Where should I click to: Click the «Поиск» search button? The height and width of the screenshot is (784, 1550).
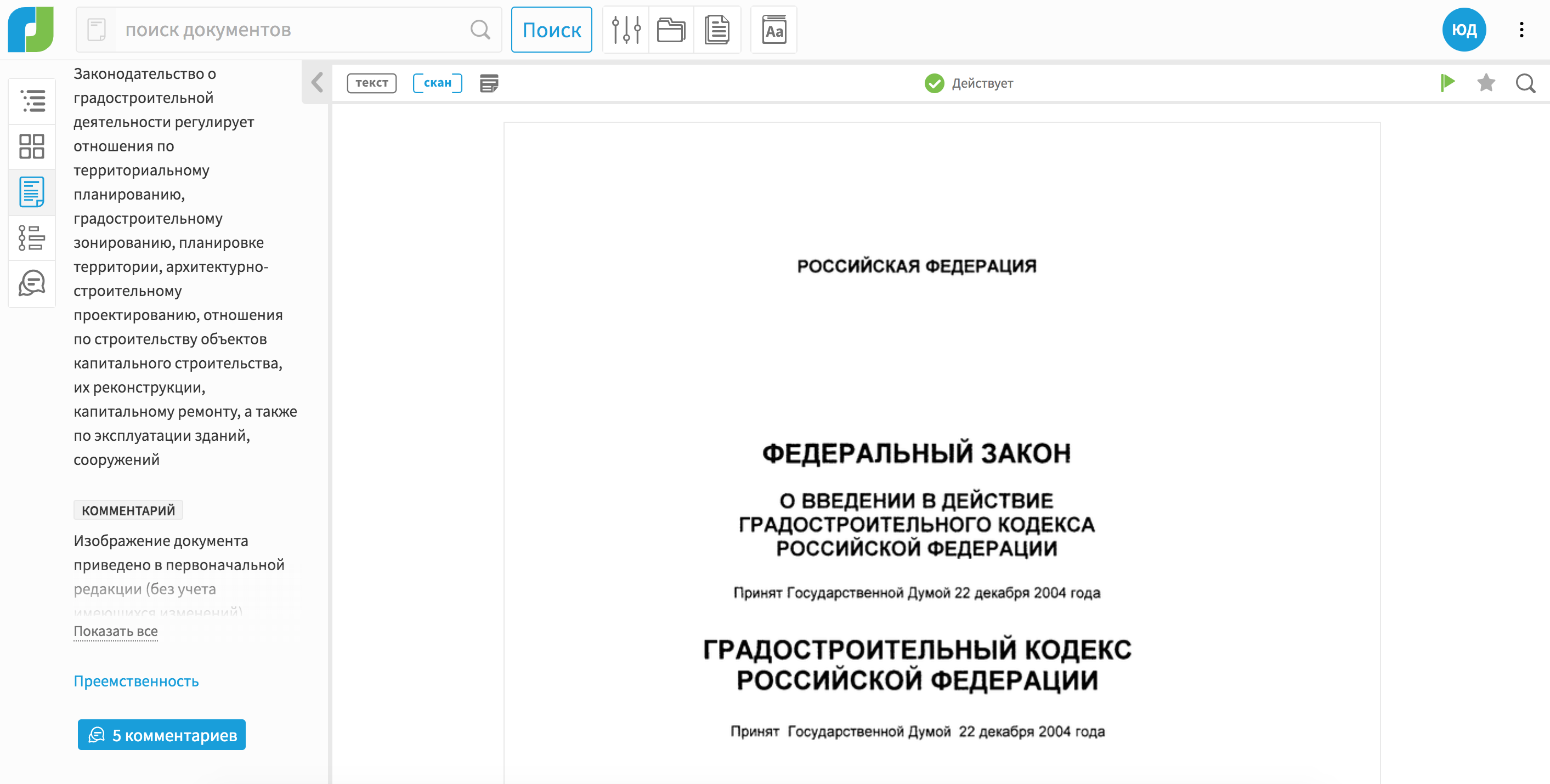click(x=551, y=29)
